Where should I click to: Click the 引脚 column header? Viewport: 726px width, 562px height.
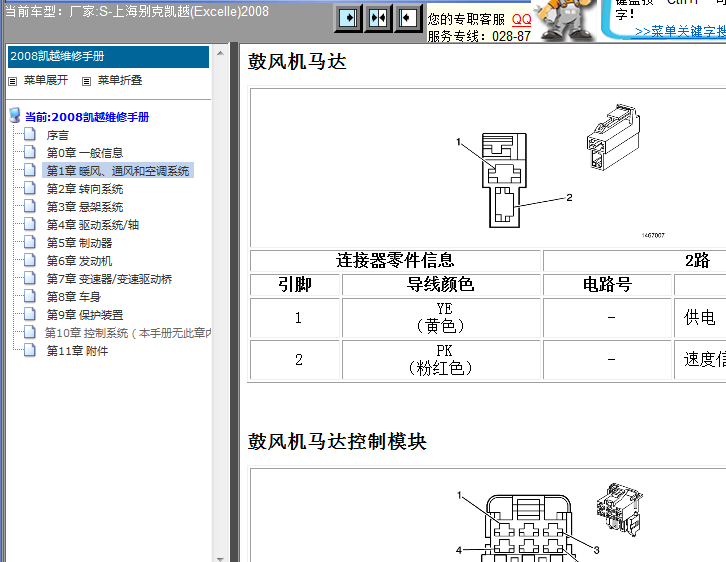[295, 285]
